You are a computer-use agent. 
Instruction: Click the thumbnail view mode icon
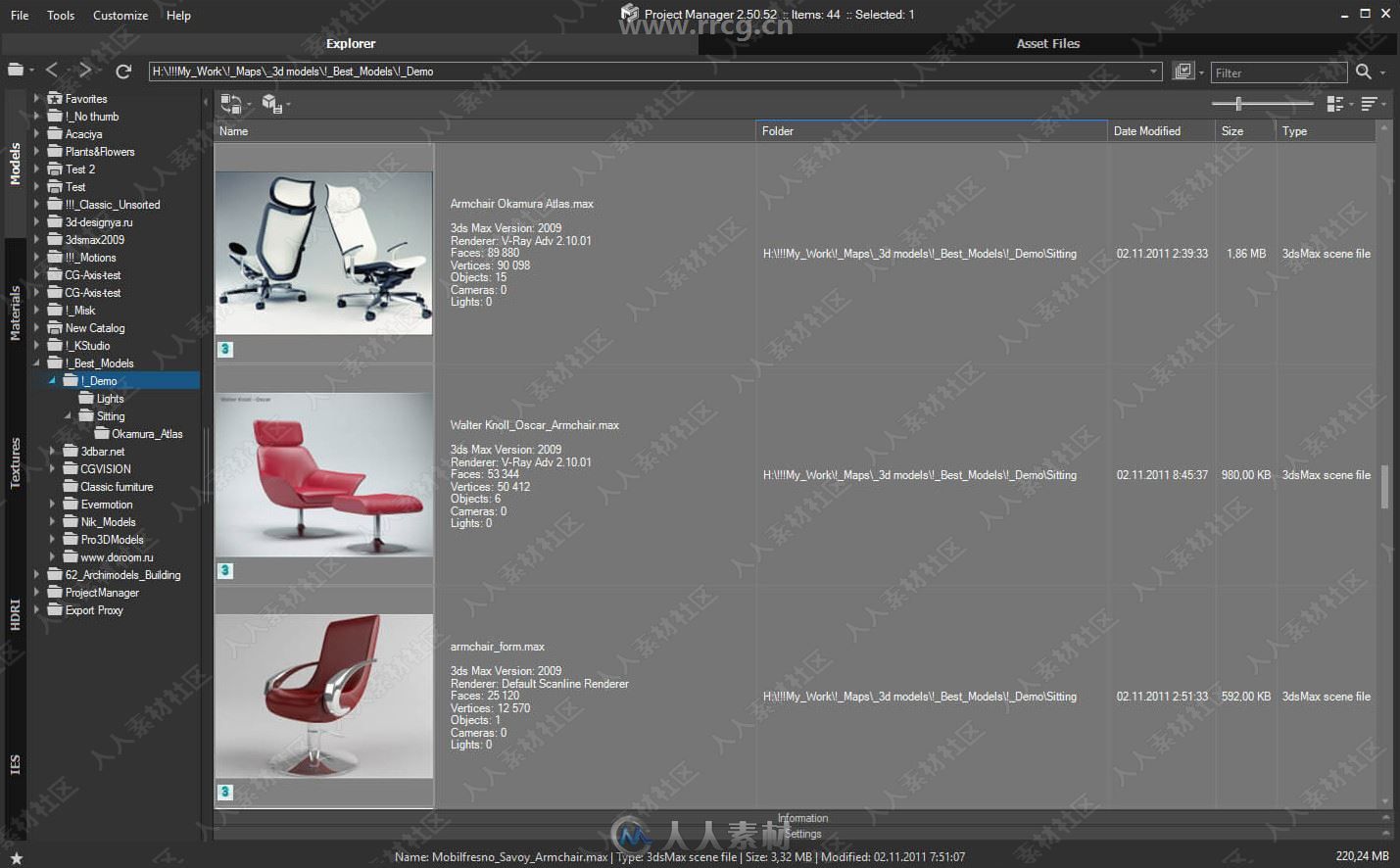point(1334,103)
